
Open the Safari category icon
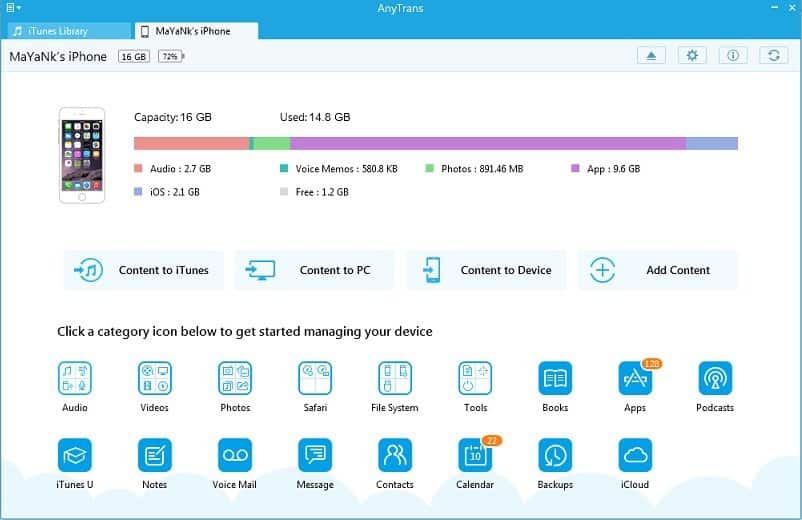(315, 378)
